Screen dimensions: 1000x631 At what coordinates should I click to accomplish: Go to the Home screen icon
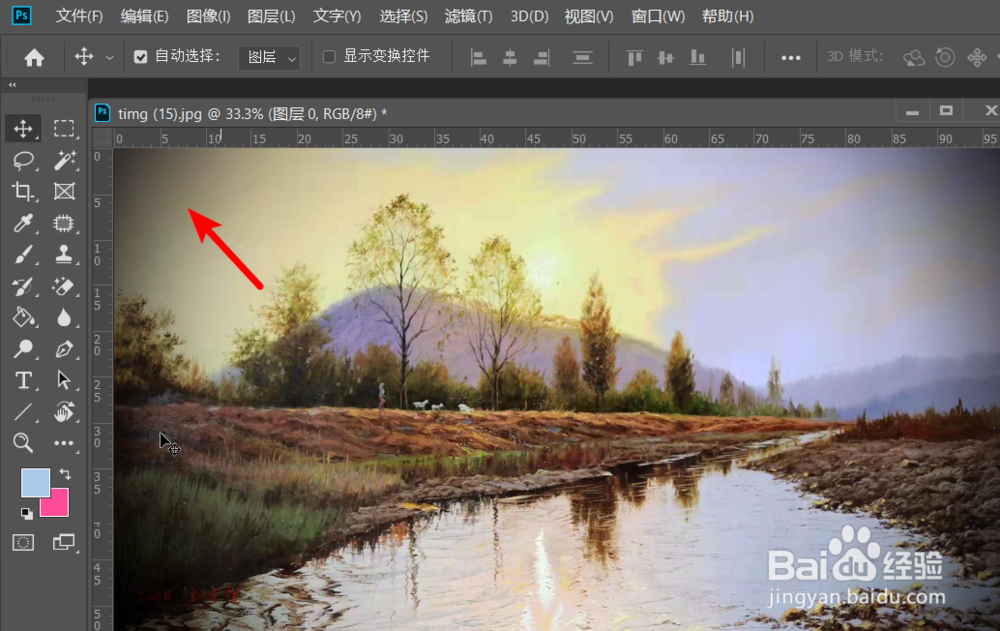pos(34,57)
